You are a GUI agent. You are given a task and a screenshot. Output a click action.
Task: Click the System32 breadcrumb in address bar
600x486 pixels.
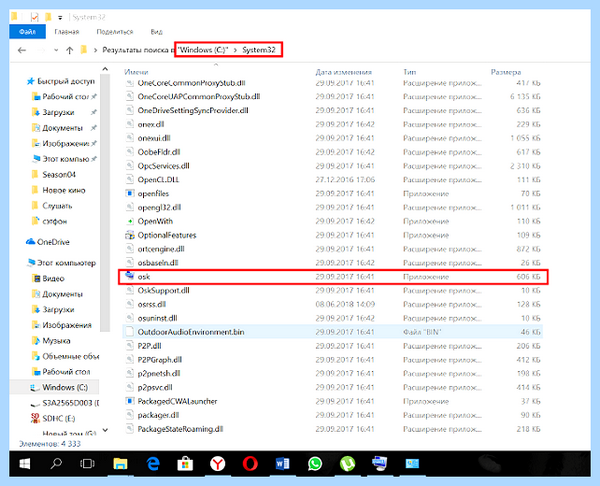tap(259, 50)
